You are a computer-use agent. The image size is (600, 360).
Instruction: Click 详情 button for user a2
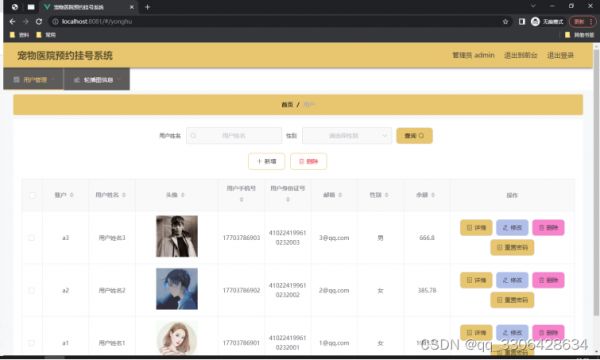[476, 280]
